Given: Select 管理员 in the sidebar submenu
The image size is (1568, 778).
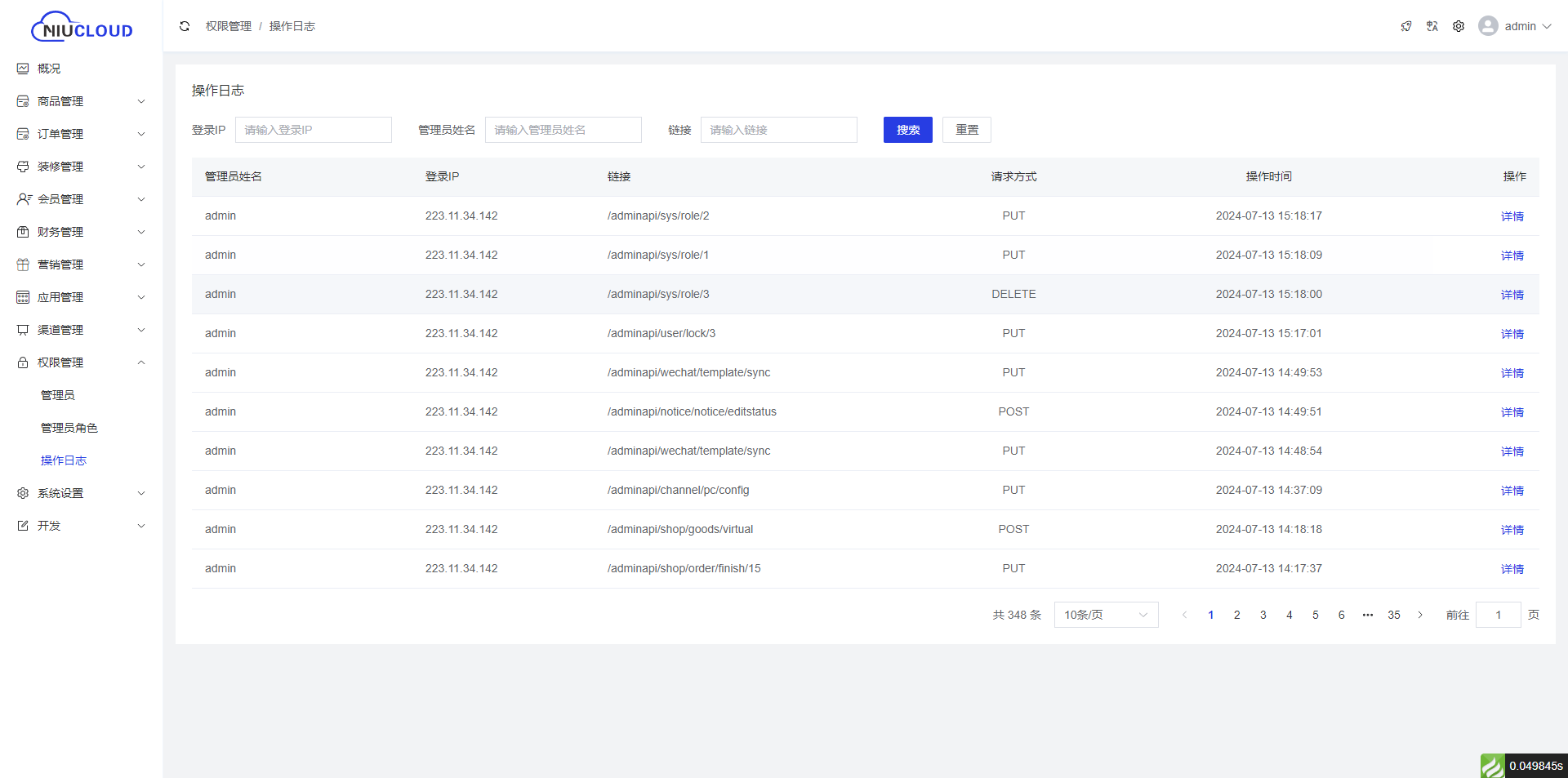Looking at the screenshot, I should coord(58,395).
